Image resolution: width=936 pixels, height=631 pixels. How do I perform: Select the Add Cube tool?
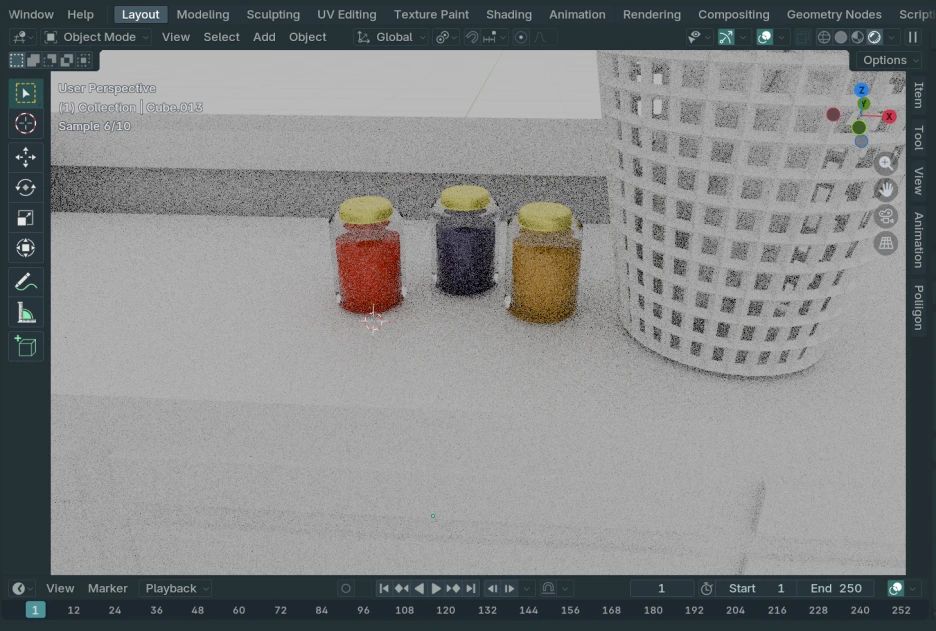25,346
